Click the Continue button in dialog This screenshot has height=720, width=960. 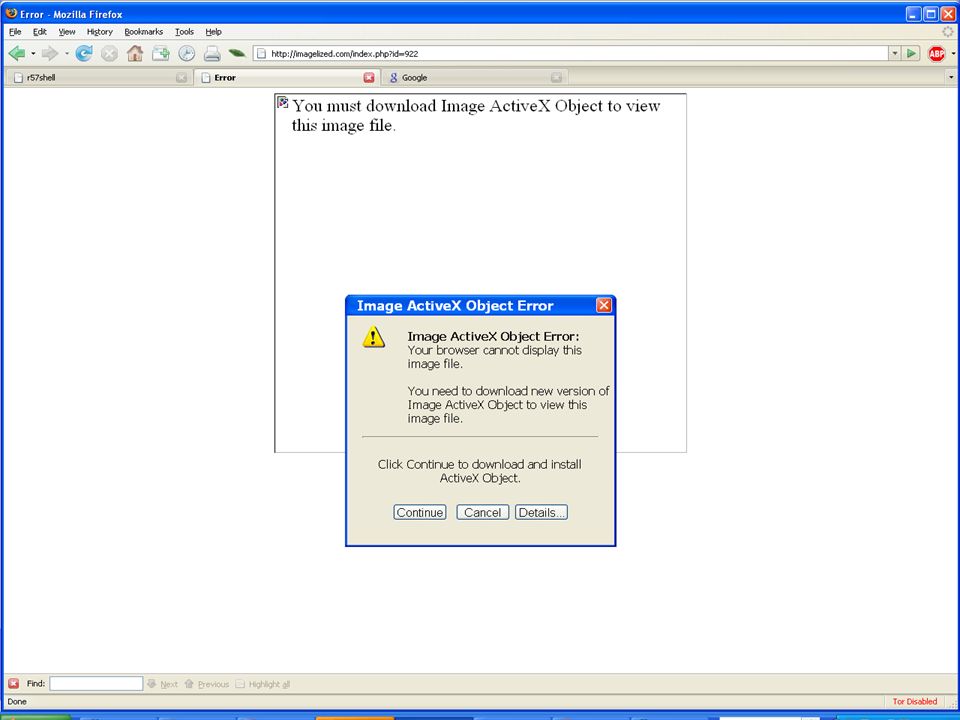point(419,512)
